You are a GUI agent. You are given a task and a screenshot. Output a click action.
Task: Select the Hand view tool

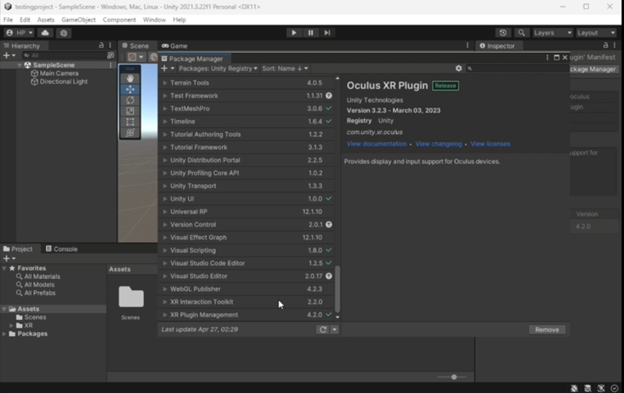click(x=130, y=78)
